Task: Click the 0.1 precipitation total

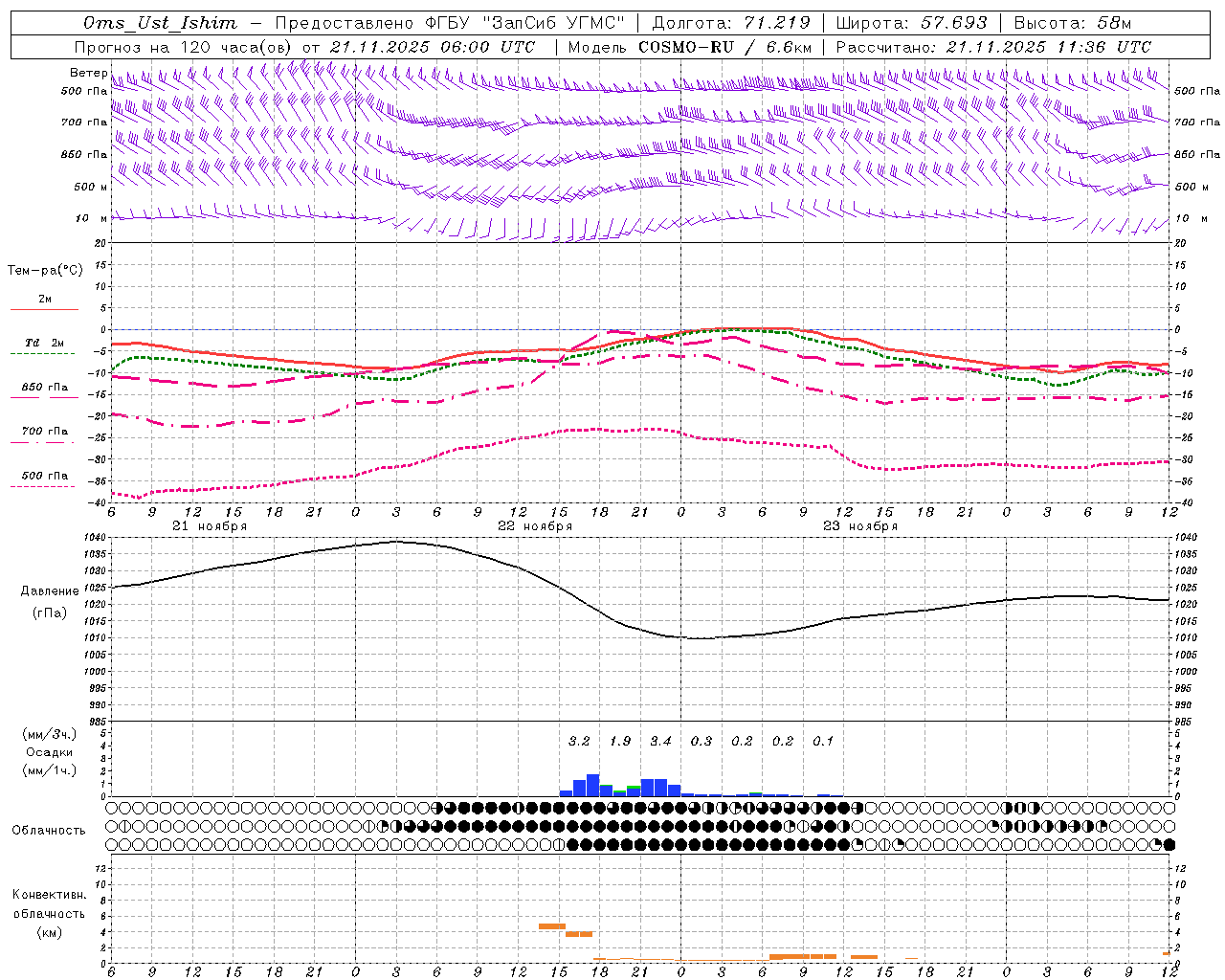Action: 823,741
